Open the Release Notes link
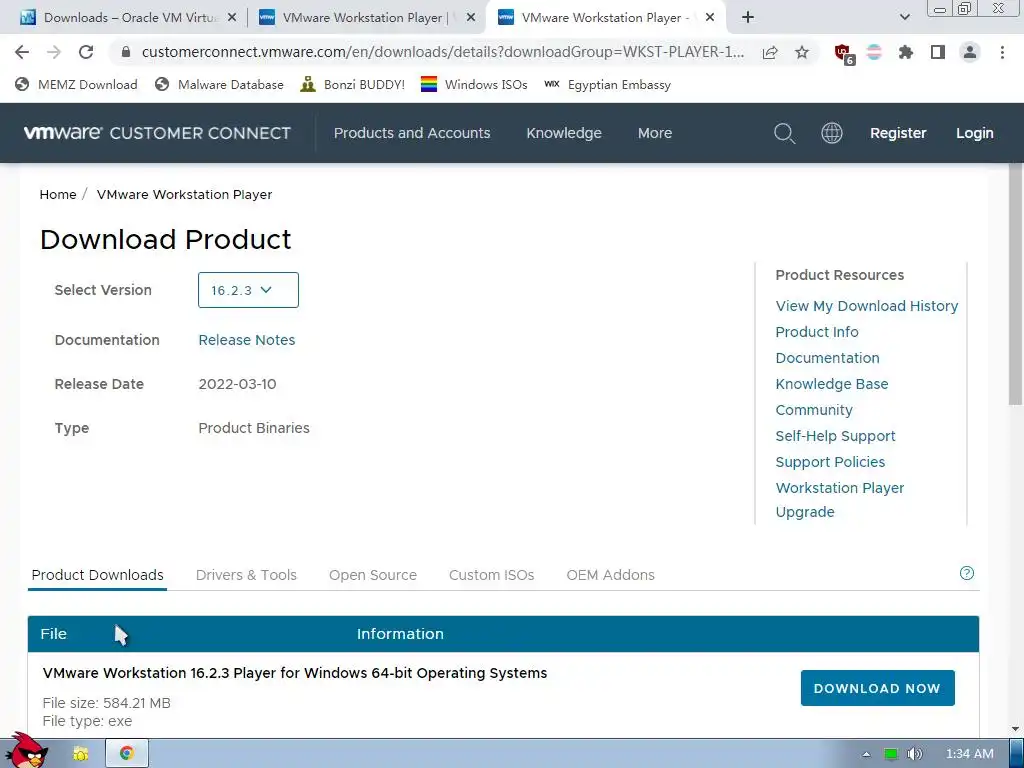The width and height of the screenshot is (1024, 768). point(247,340)
